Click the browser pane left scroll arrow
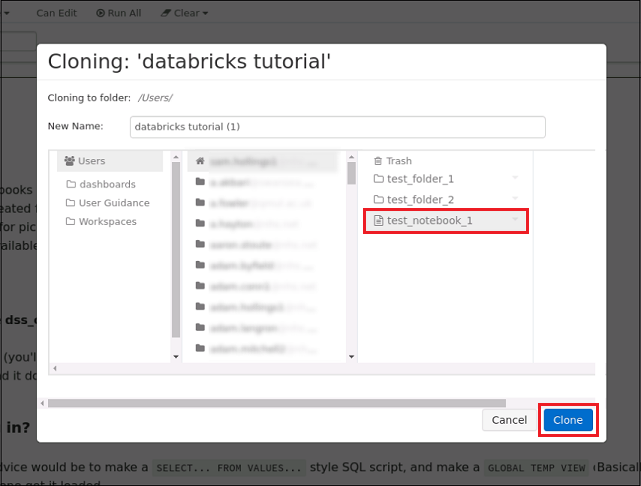This screenshot has width=641, height=486. (x=55, y=368)
